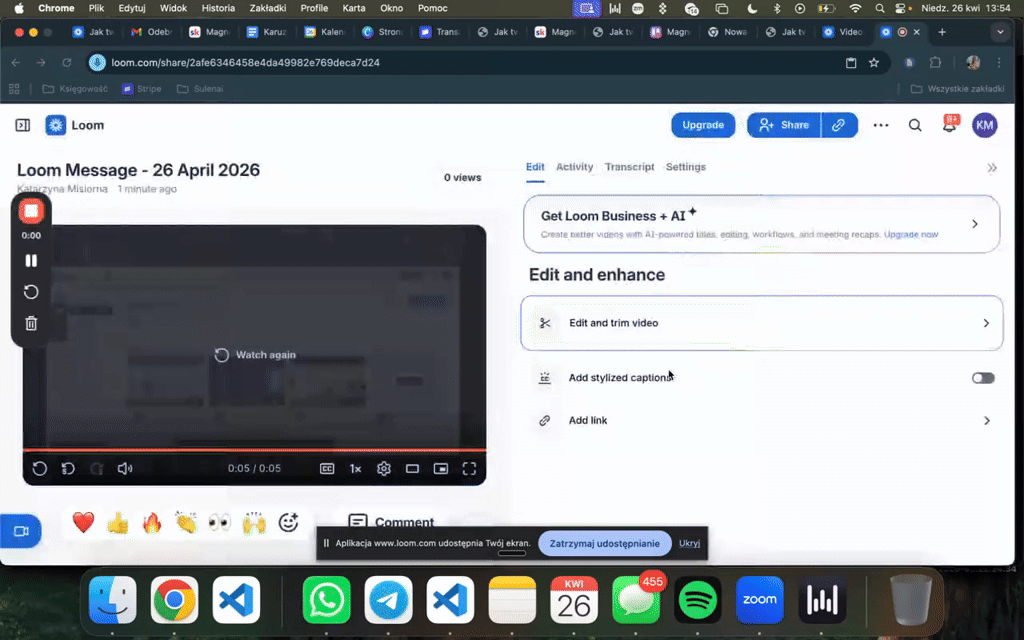1024x640 pixels.
Task: Click the Upgrade button
Action: coord(703,125)
